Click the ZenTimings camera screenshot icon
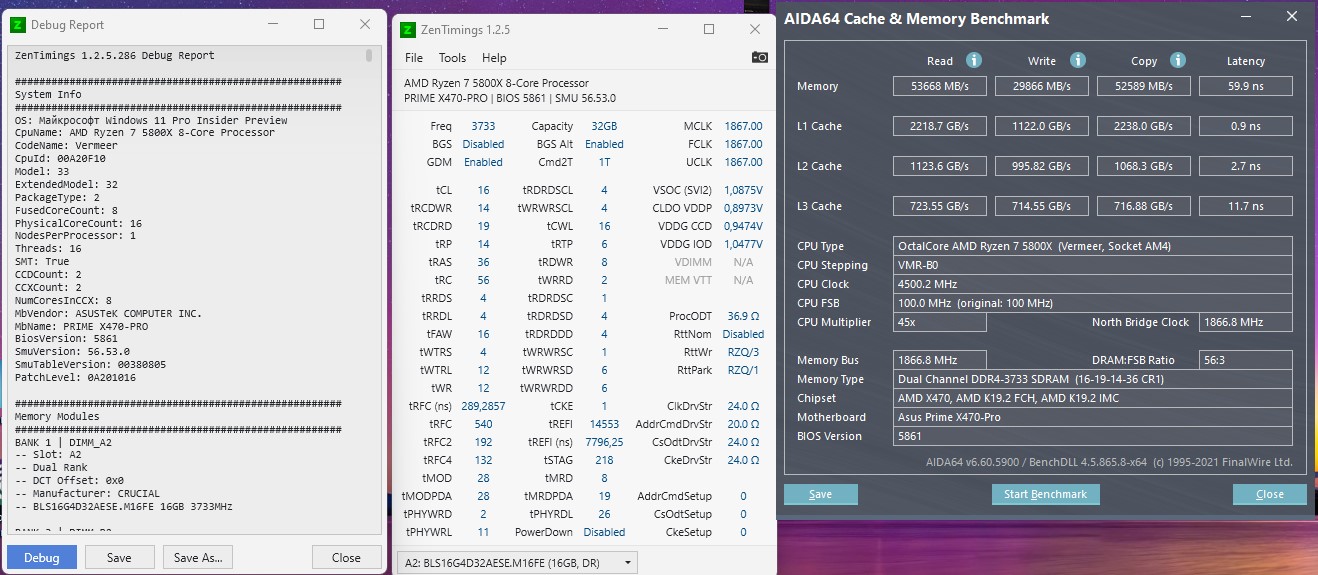 760,58
